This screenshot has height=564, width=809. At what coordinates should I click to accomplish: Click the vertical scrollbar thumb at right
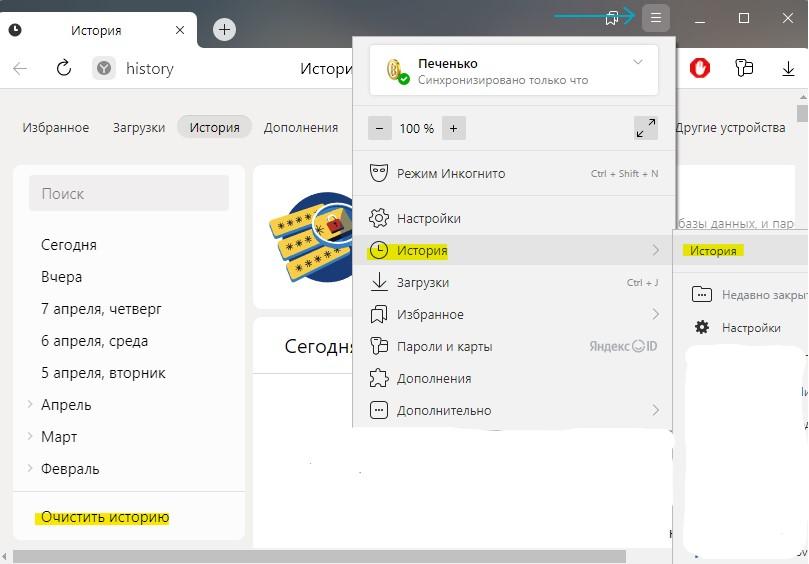pos(802,114)
